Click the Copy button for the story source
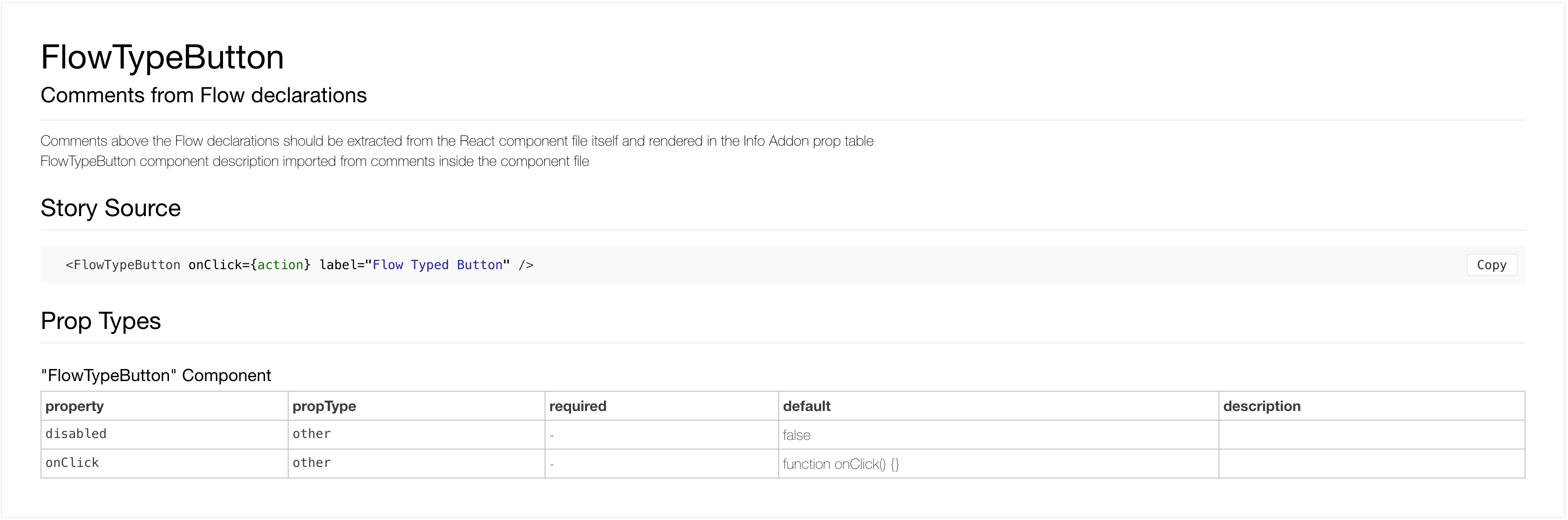 (1492, 264)
